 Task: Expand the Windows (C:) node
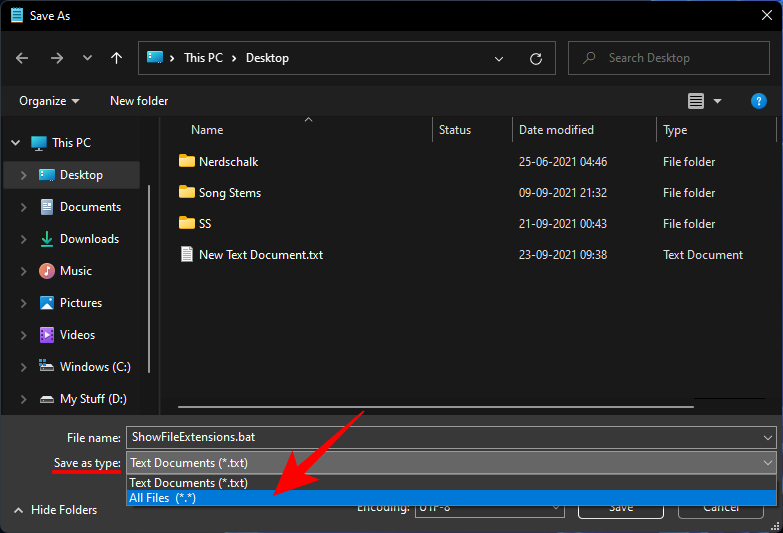tap(23, 367)
